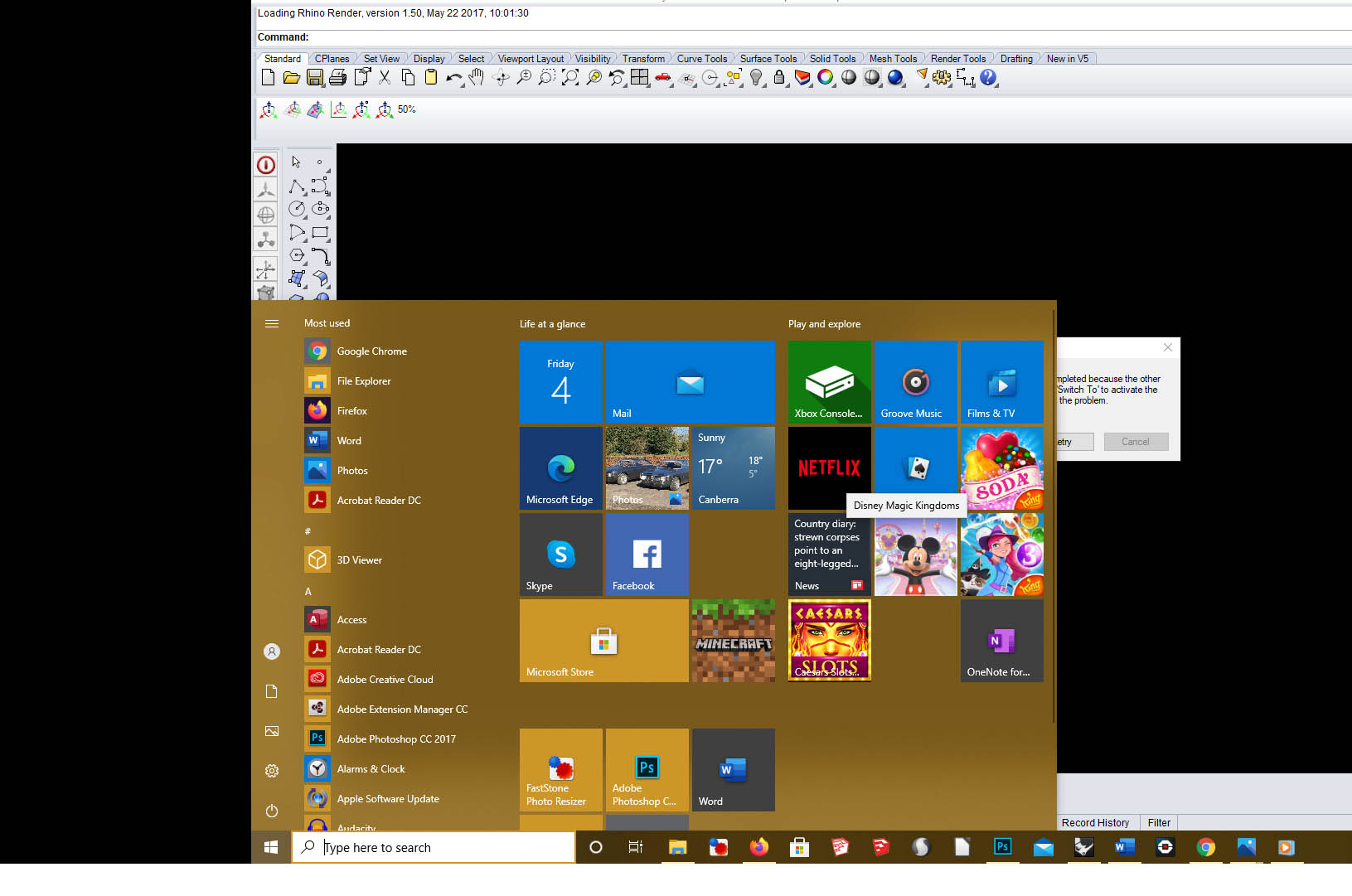Image resolution: width=1352 pixels, height=896 pixels.
Task: Launch Alarms & Clock from app list
Action: 400,769
